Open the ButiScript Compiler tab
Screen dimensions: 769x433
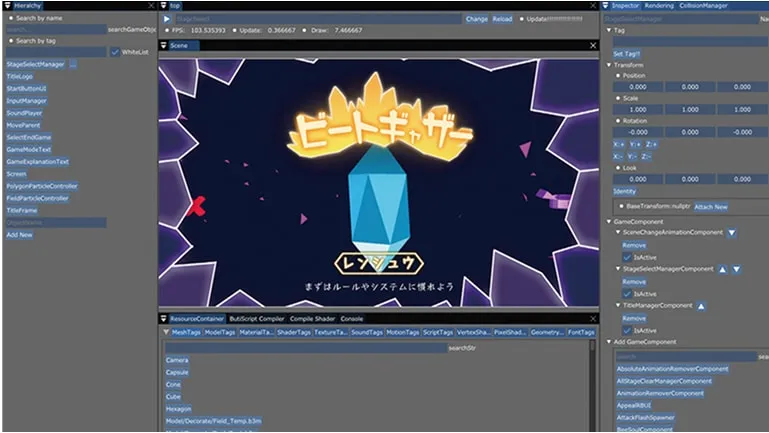click(256, 319)
